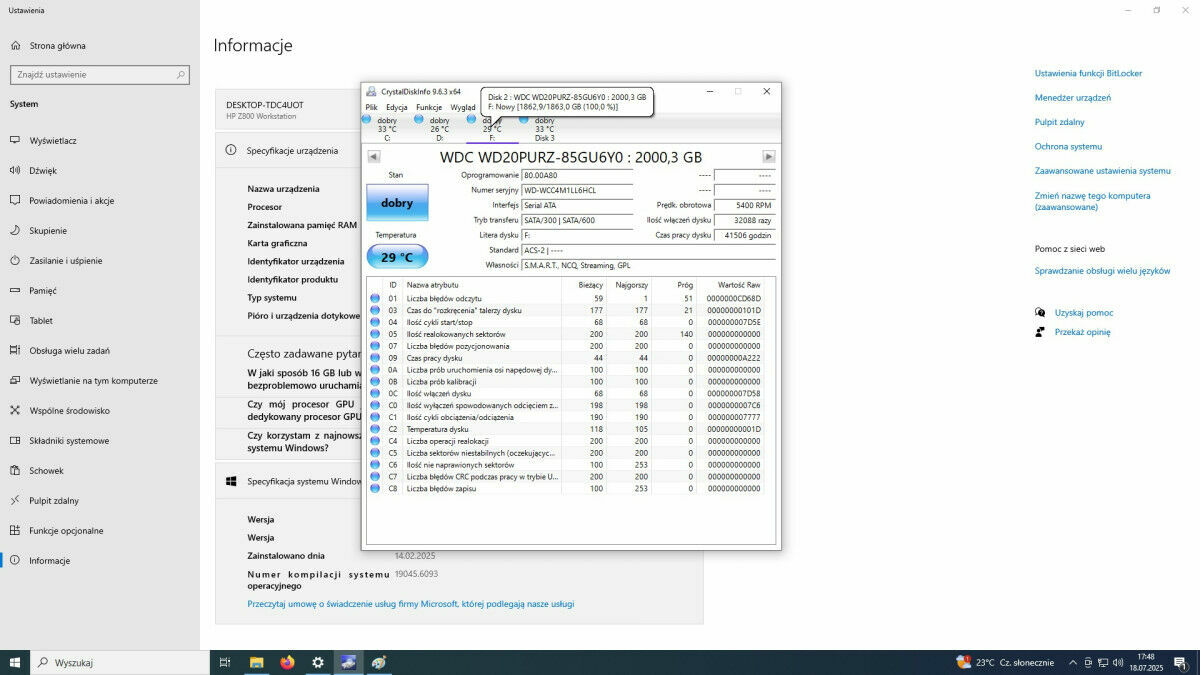Click the 'Znajdź ustawienie' search field
This screenshot has width=1200, height=675.
click(x=98, y=75)
